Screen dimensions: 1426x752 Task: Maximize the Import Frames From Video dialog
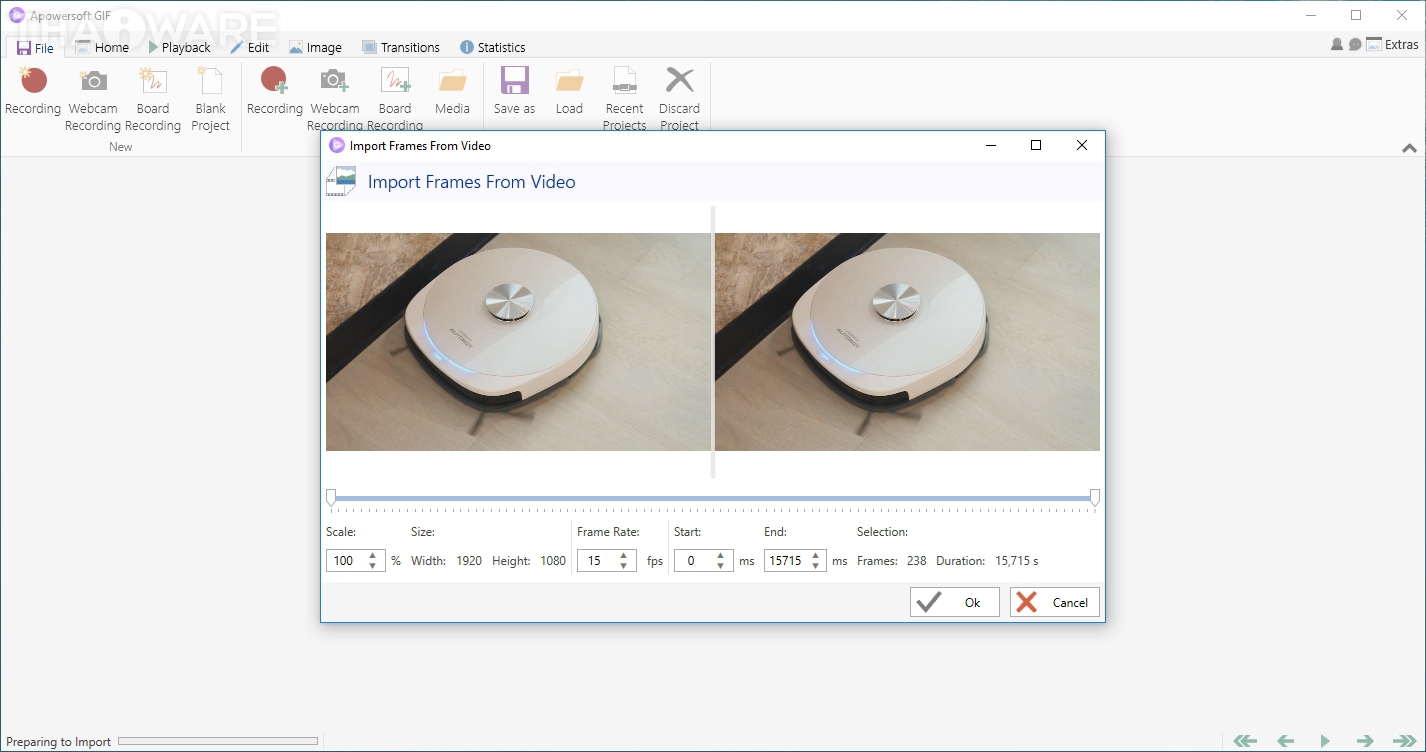(1036, 145)
